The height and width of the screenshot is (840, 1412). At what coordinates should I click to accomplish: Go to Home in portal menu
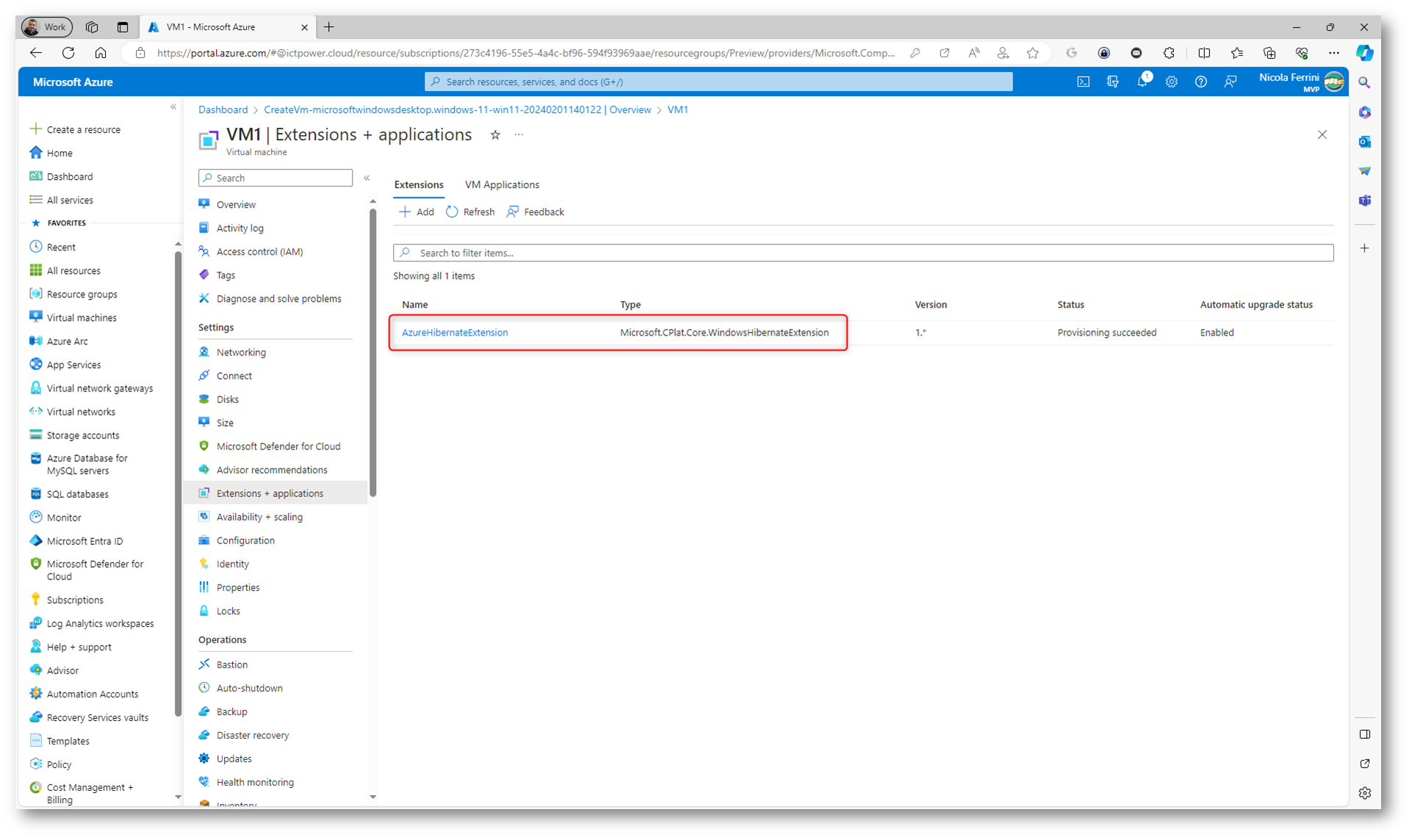[x=51, y=153]
